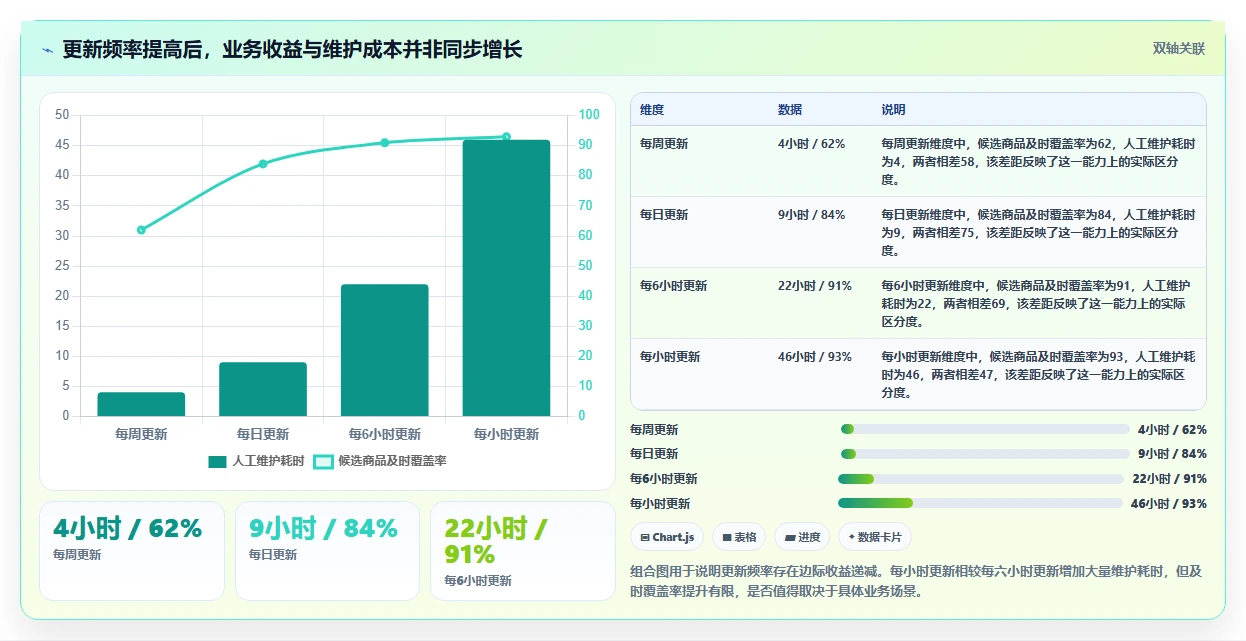
Task: Click the description mentioning 两者相差47
Action: click(x=1038, y=375)
